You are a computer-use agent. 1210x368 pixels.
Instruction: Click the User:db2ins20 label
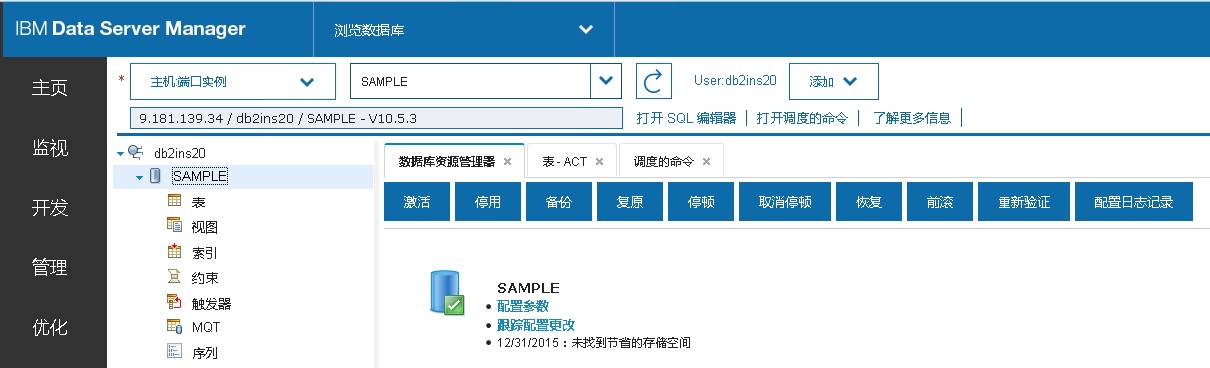point(735,81)
